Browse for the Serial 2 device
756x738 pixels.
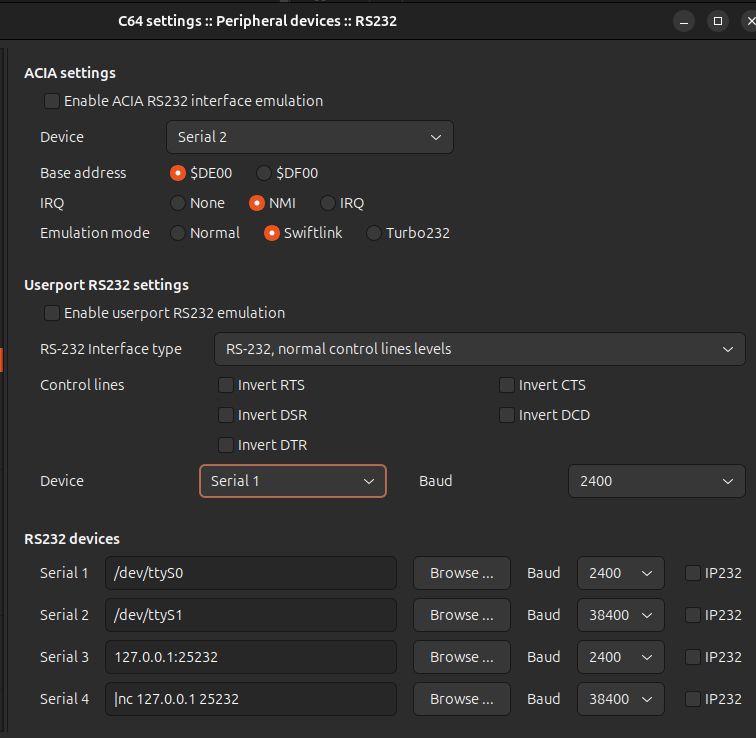[x=461, y=615]
